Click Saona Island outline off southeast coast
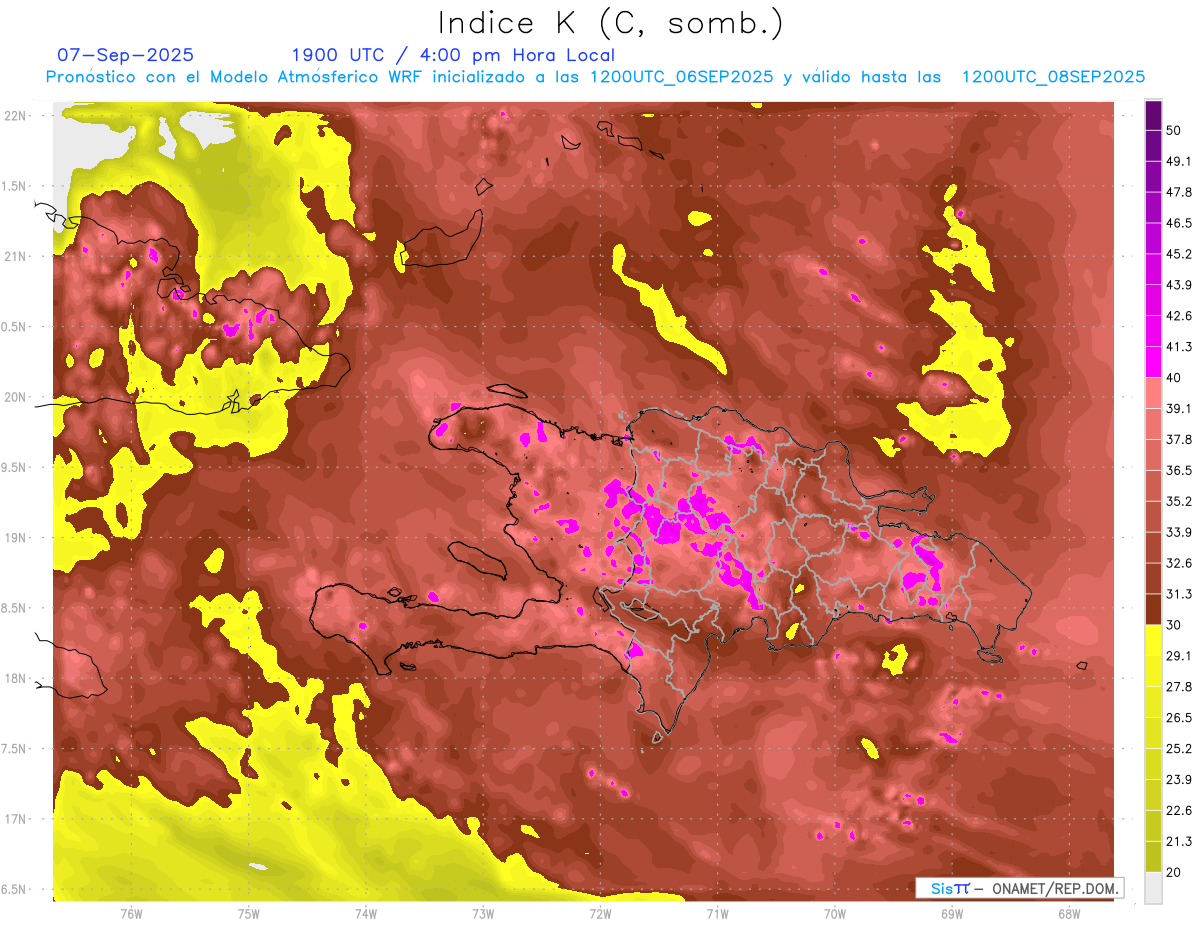The image size is (1200, 927). coord(990,656)
